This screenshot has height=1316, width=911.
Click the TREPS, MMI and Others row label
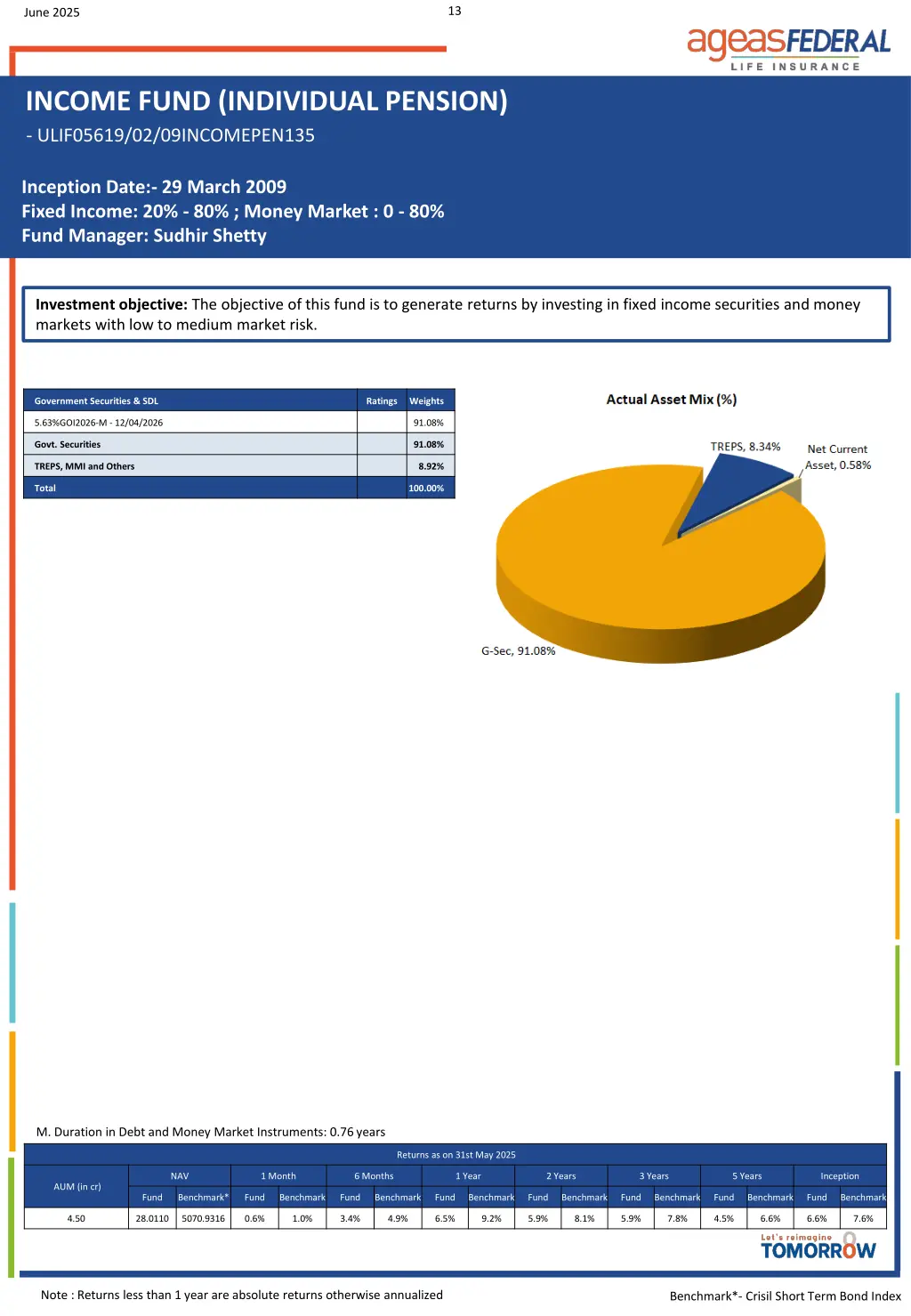click(85, 466)
